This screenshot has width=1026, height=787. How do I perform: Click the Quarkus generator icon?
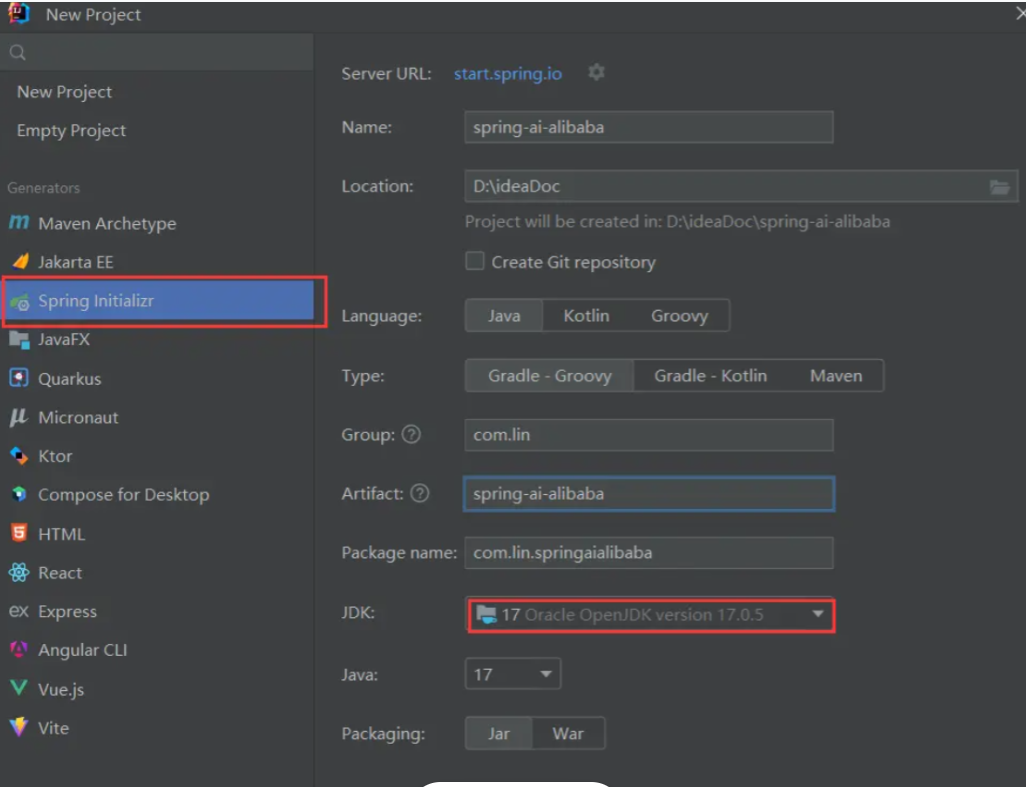[x=19, y=378]
